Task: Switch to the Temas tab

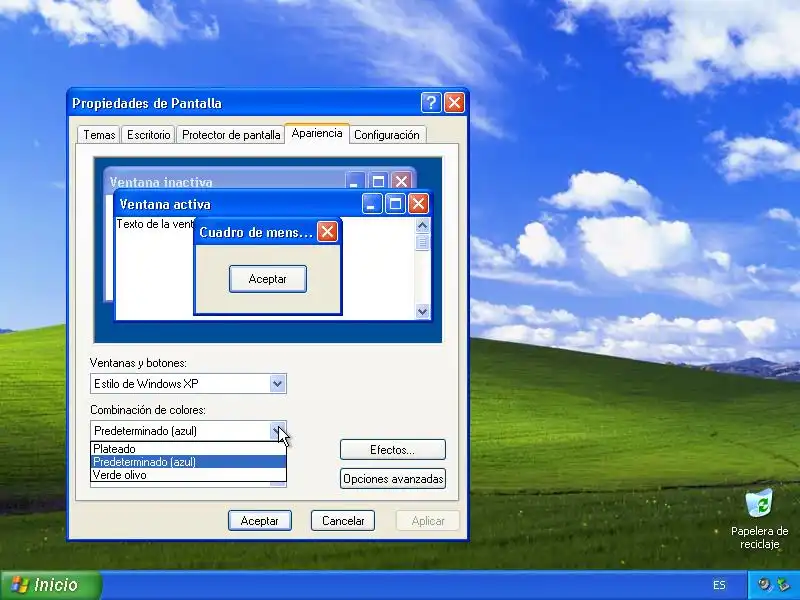Action: [x=99, y=135]
